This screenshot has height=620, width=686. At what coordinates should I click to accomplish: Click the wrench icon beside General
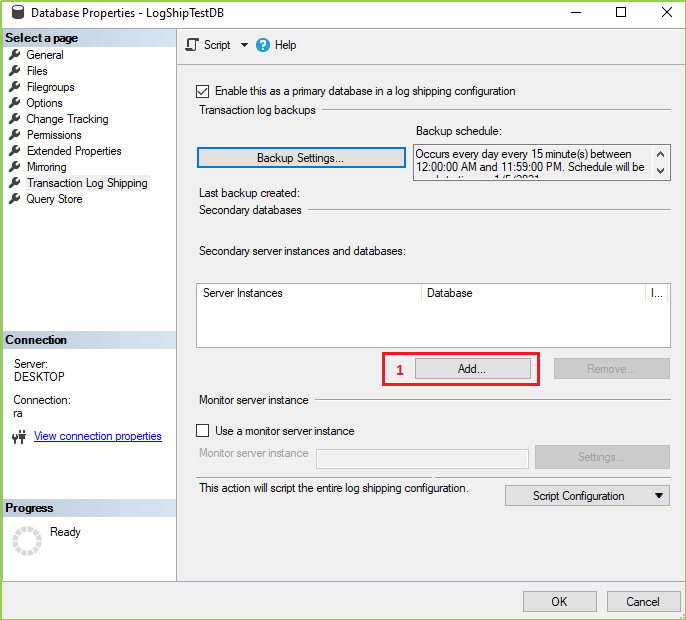(x=15, y=55)
